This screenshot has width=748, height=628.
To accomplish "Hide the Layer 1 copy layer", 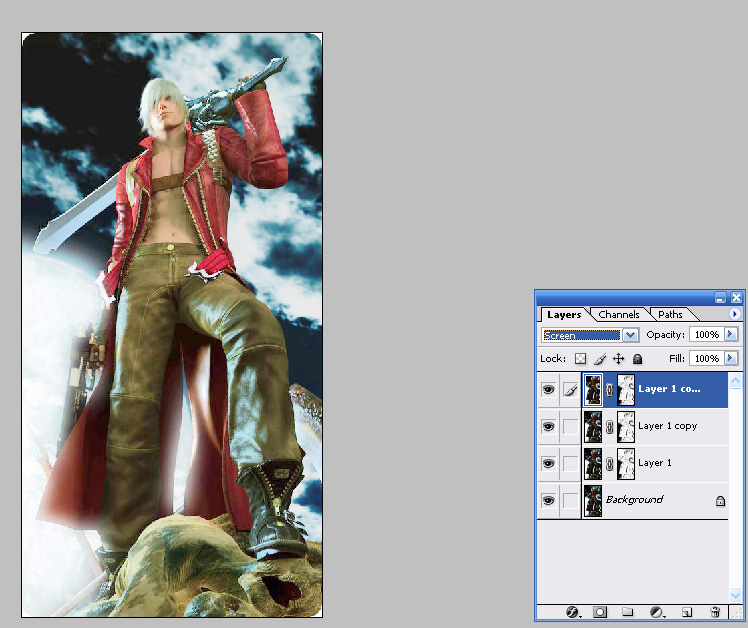I will (548, 426).
